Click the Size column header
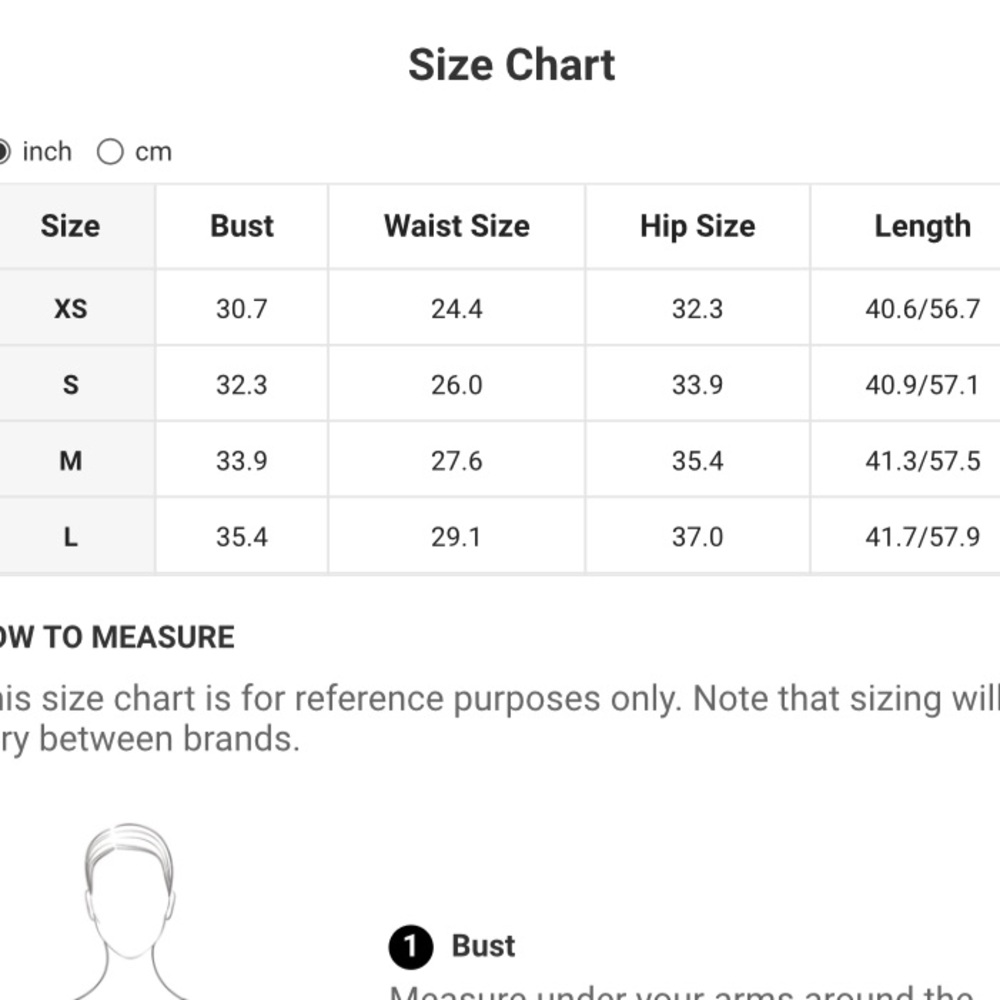 70,226
